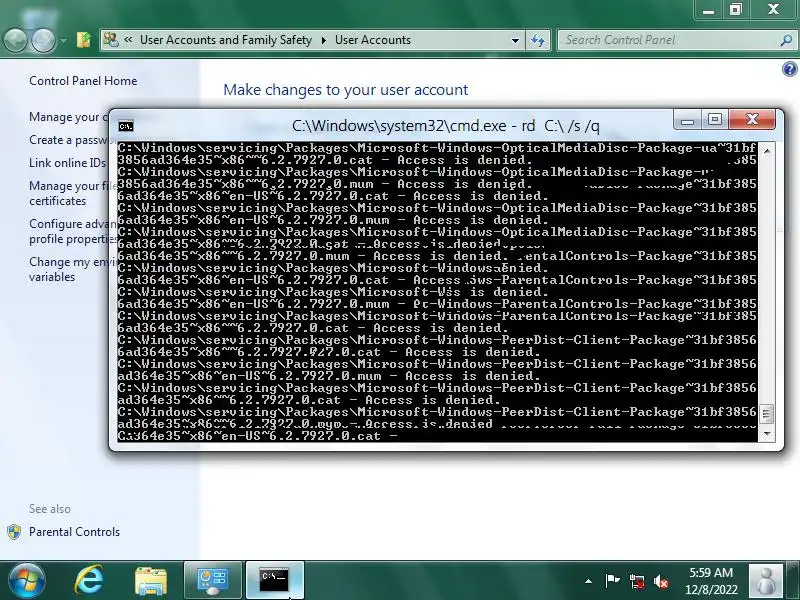800x600 pixels.
Task: Minimize the Control Panel window
Action: [x=709, y=10]
